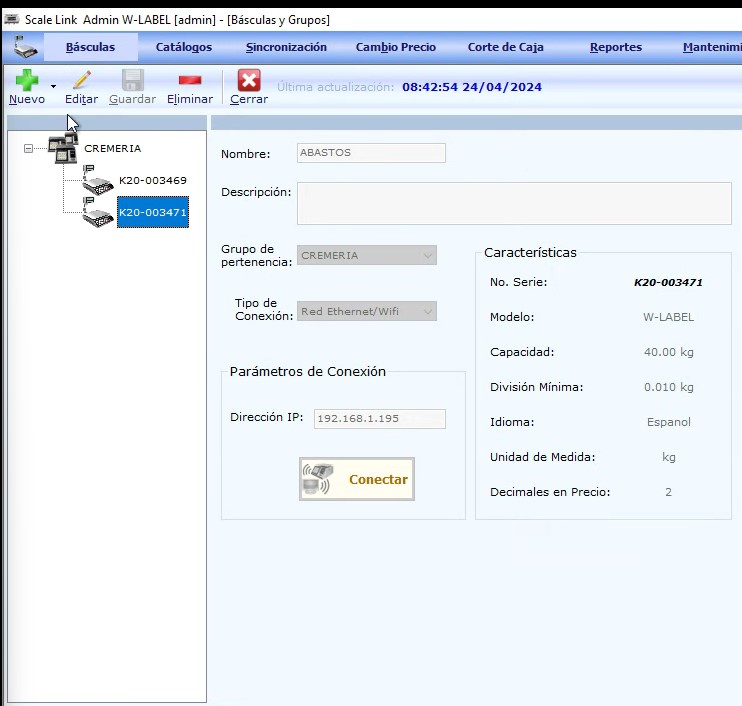The width and height of the screenshot is (742, 706).
Task: Click the app icon in title bar
Action: (11, 19)
